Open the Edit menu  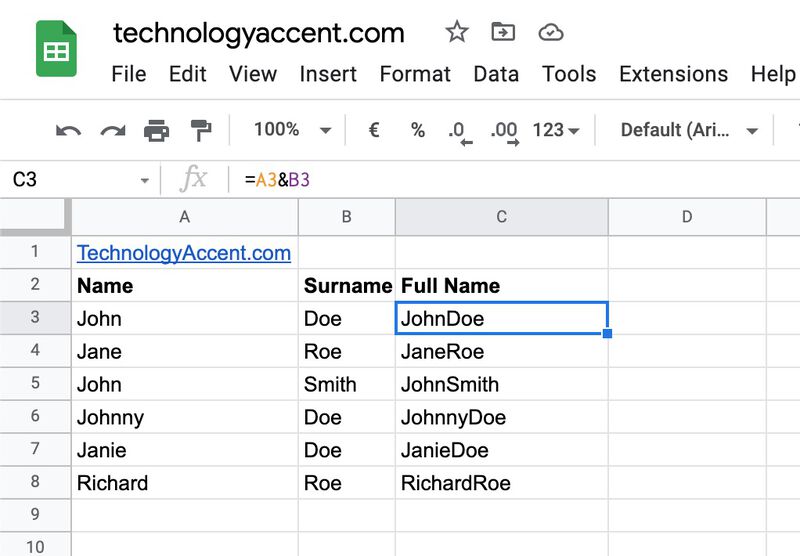coord(188,74)
